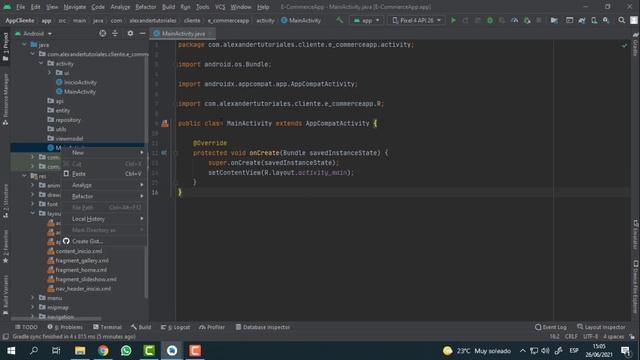Open the SDK Manager toolbar icon
This screenshot has height=360, width=640.
click(x=606, y=20)
